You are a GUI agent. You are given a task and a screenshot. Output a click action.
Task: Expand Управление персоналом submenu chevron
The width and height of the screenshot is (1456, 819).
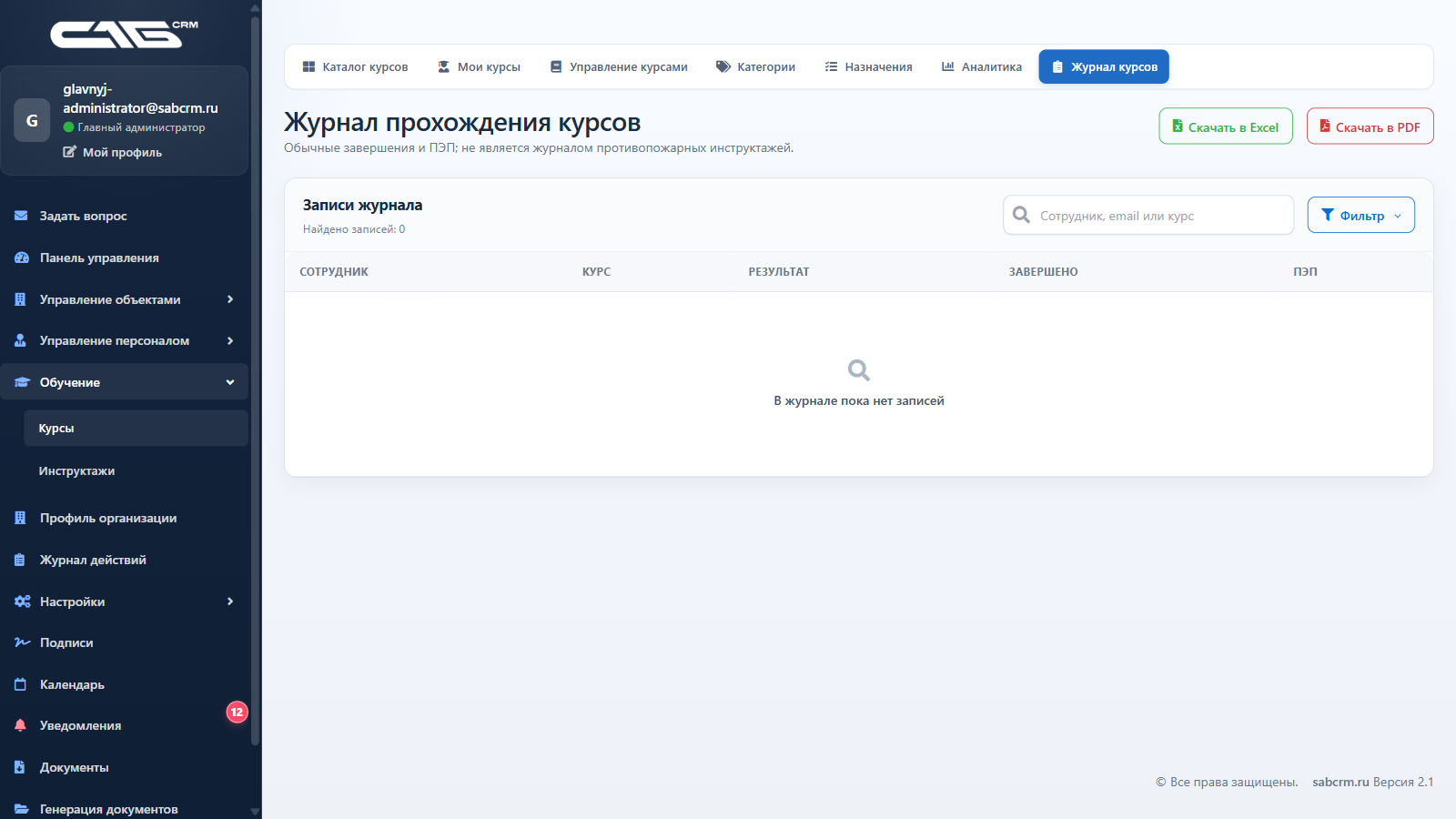coord(230,340)
